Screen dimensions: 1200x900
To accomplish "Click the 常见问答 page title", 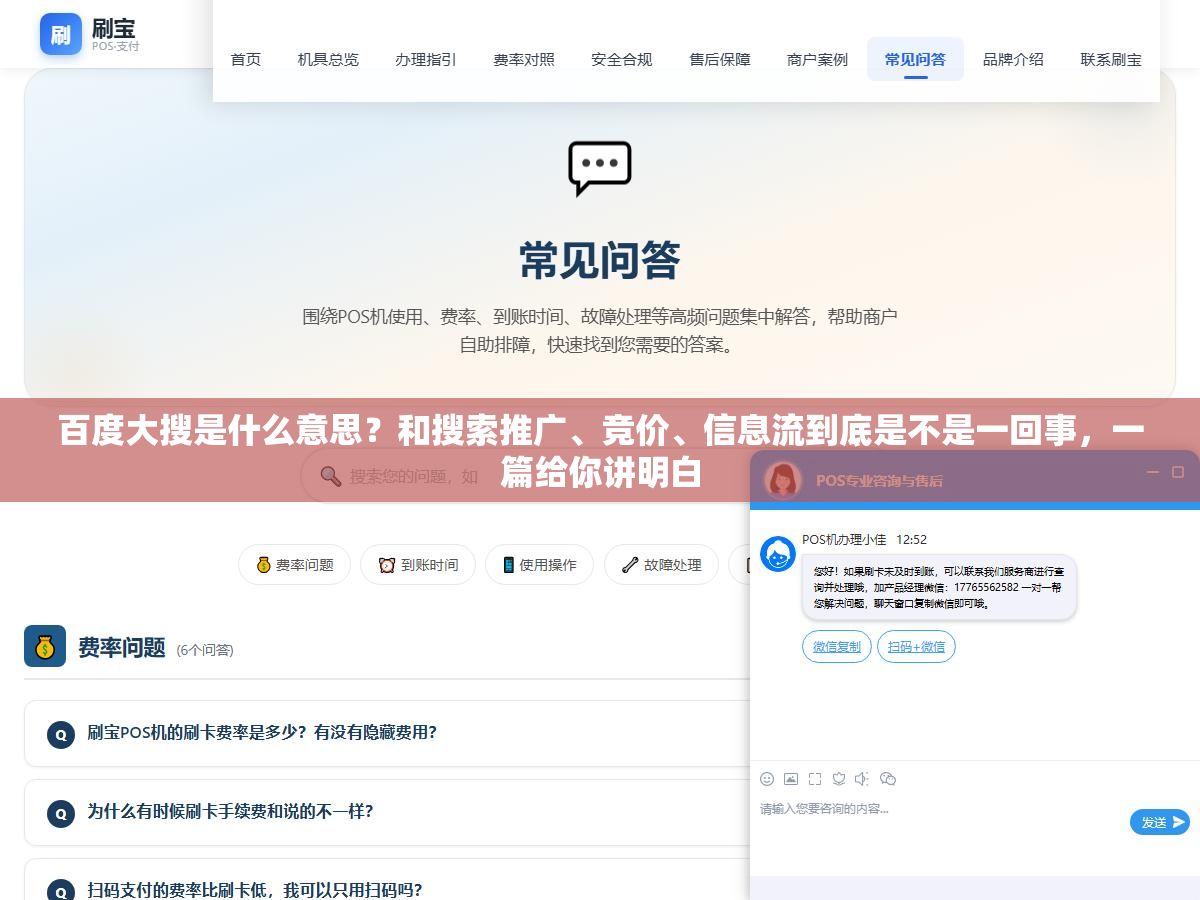I will point(600,260).
